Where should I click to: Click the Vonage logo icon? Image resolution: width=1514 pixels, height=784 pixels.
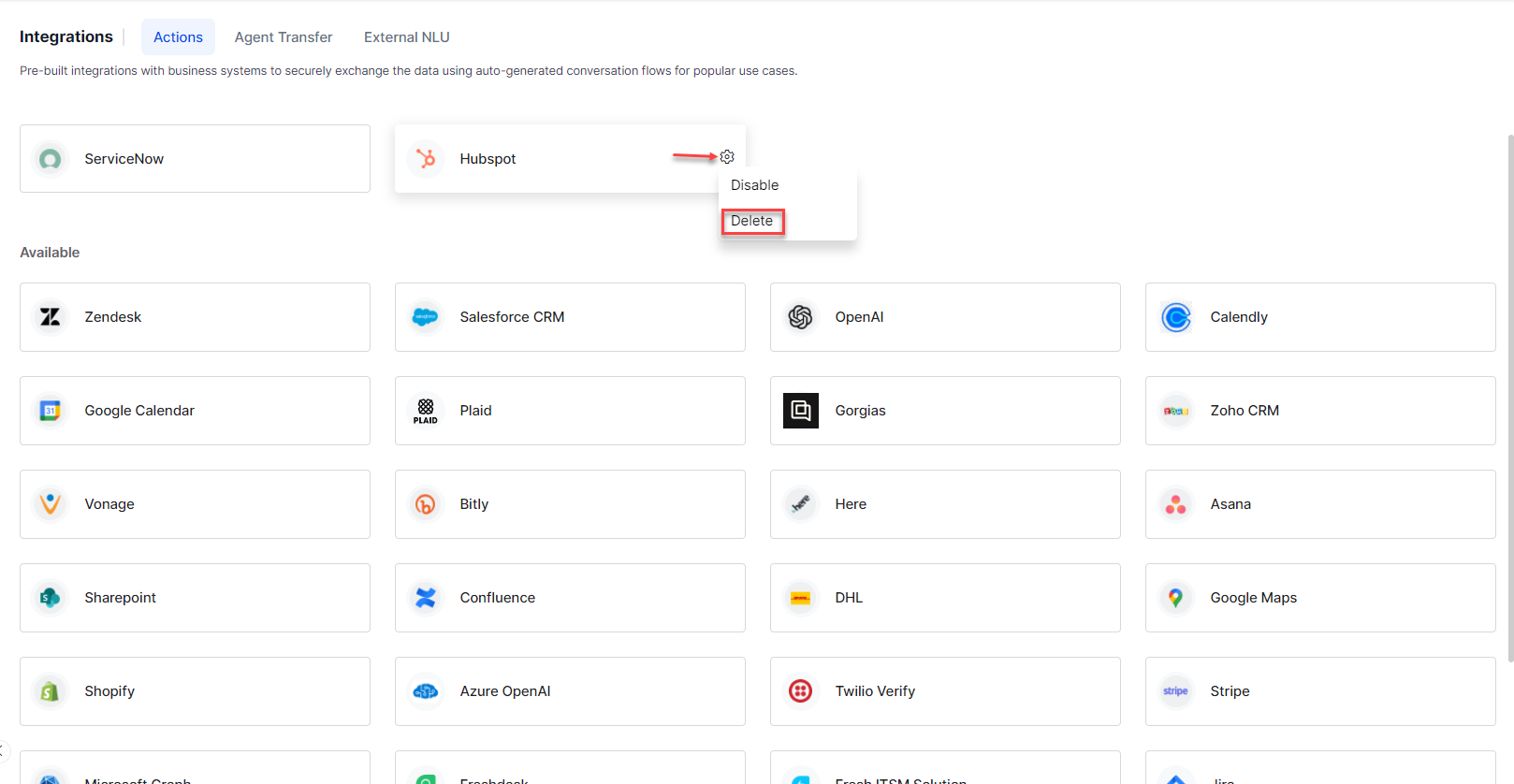(51, 504)
